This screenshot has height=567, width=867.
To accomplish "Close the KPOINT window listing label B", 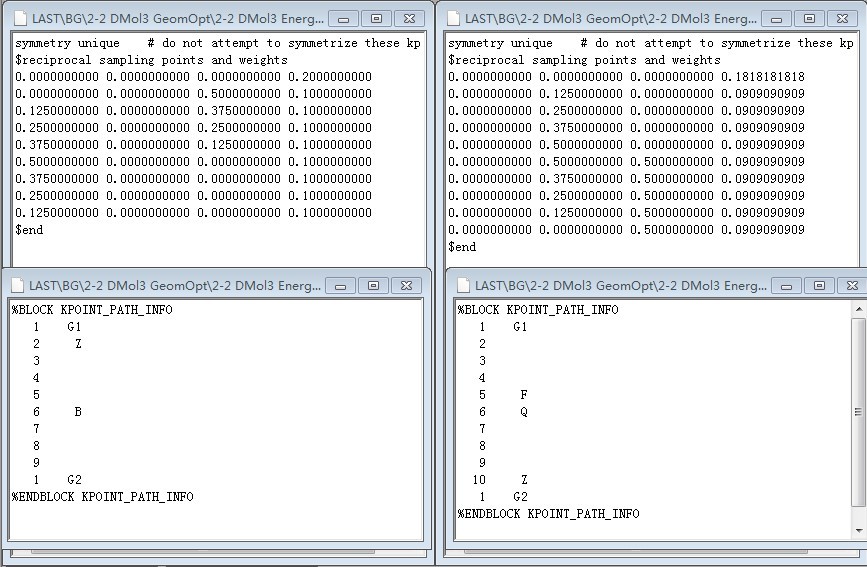I will point(406,286).
